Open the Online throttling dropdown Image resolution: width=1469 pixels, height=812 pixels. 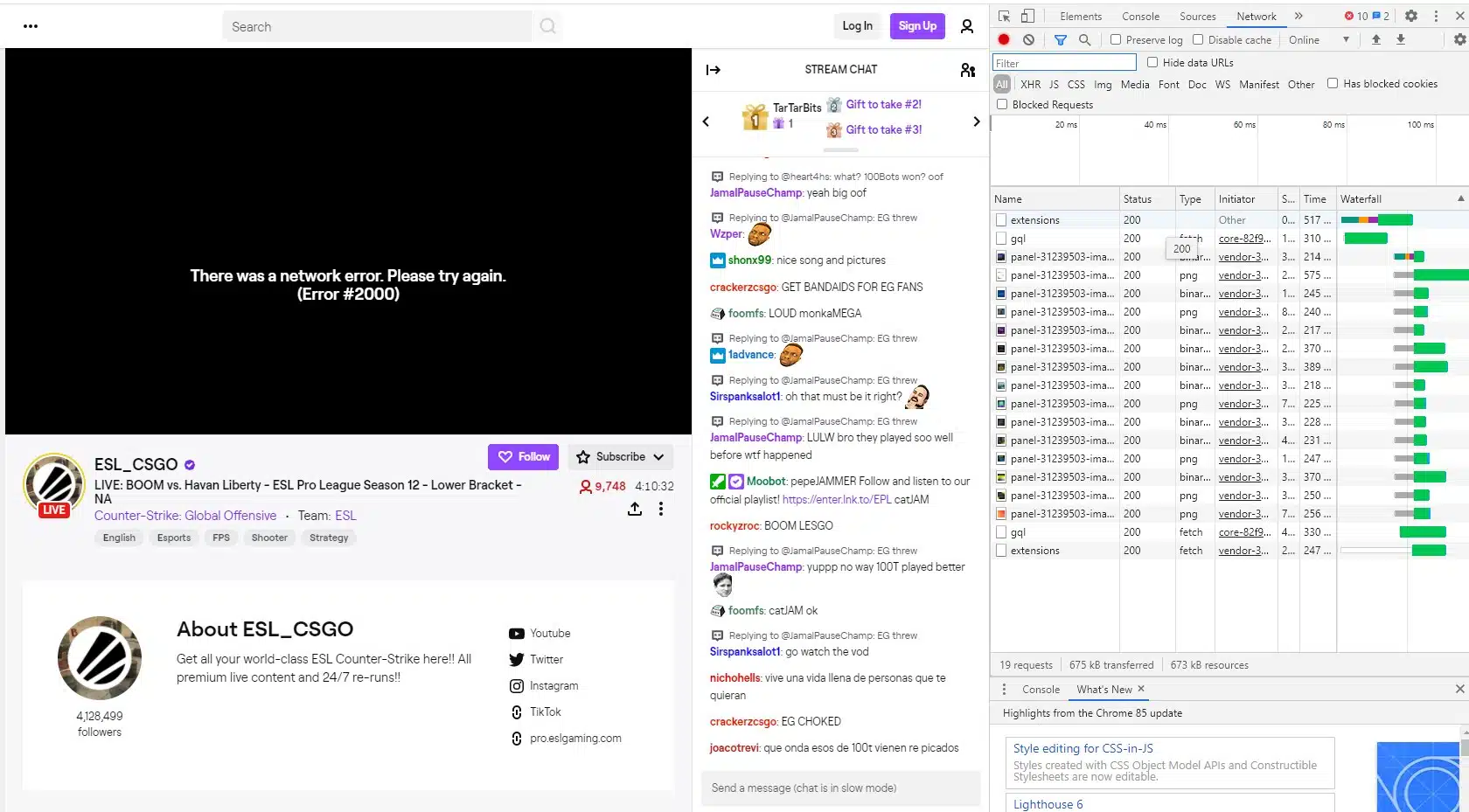(1319, 40)
